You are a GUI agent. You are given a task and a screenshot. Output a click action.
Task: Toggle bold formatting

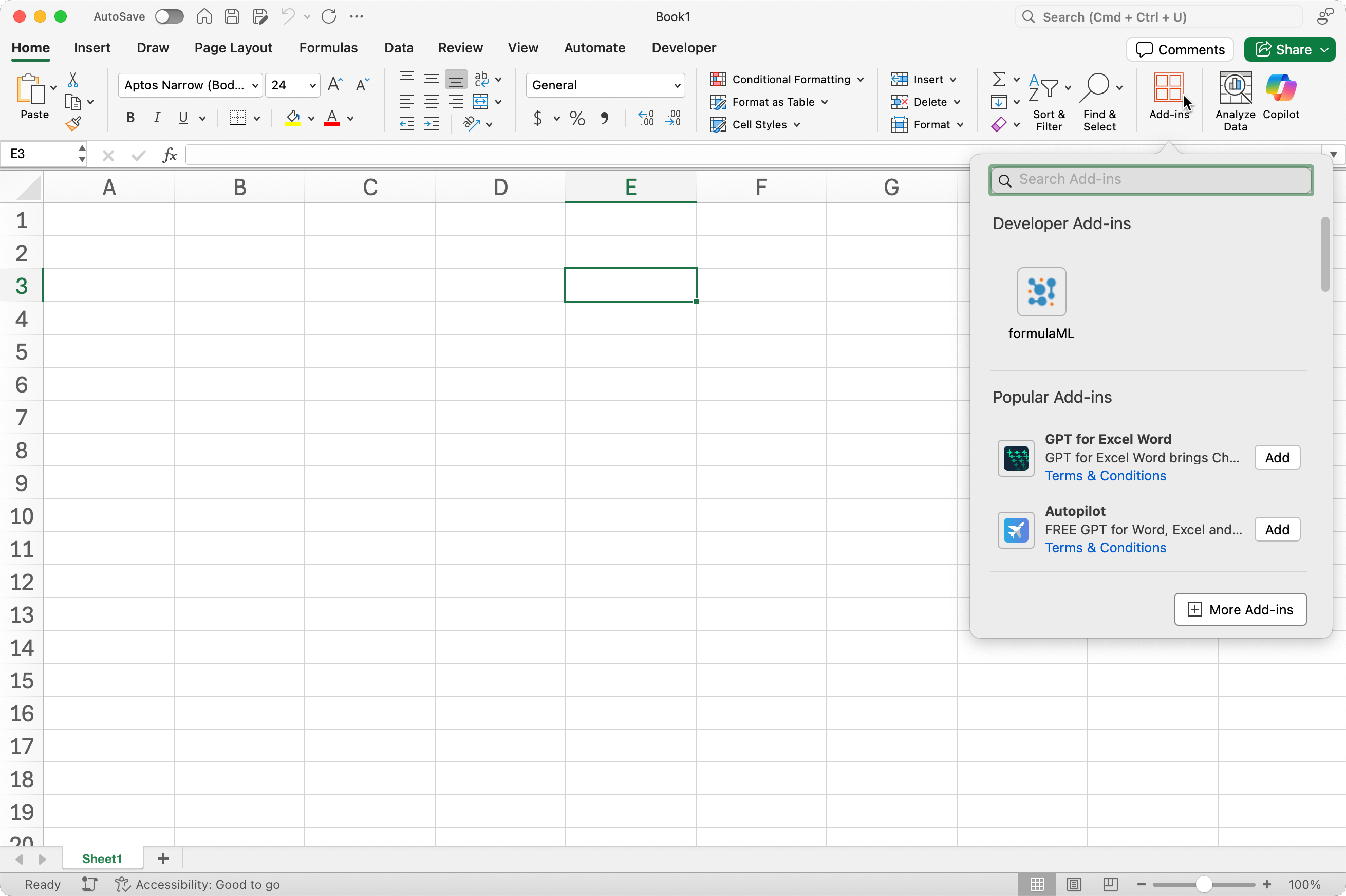point(129,118)
